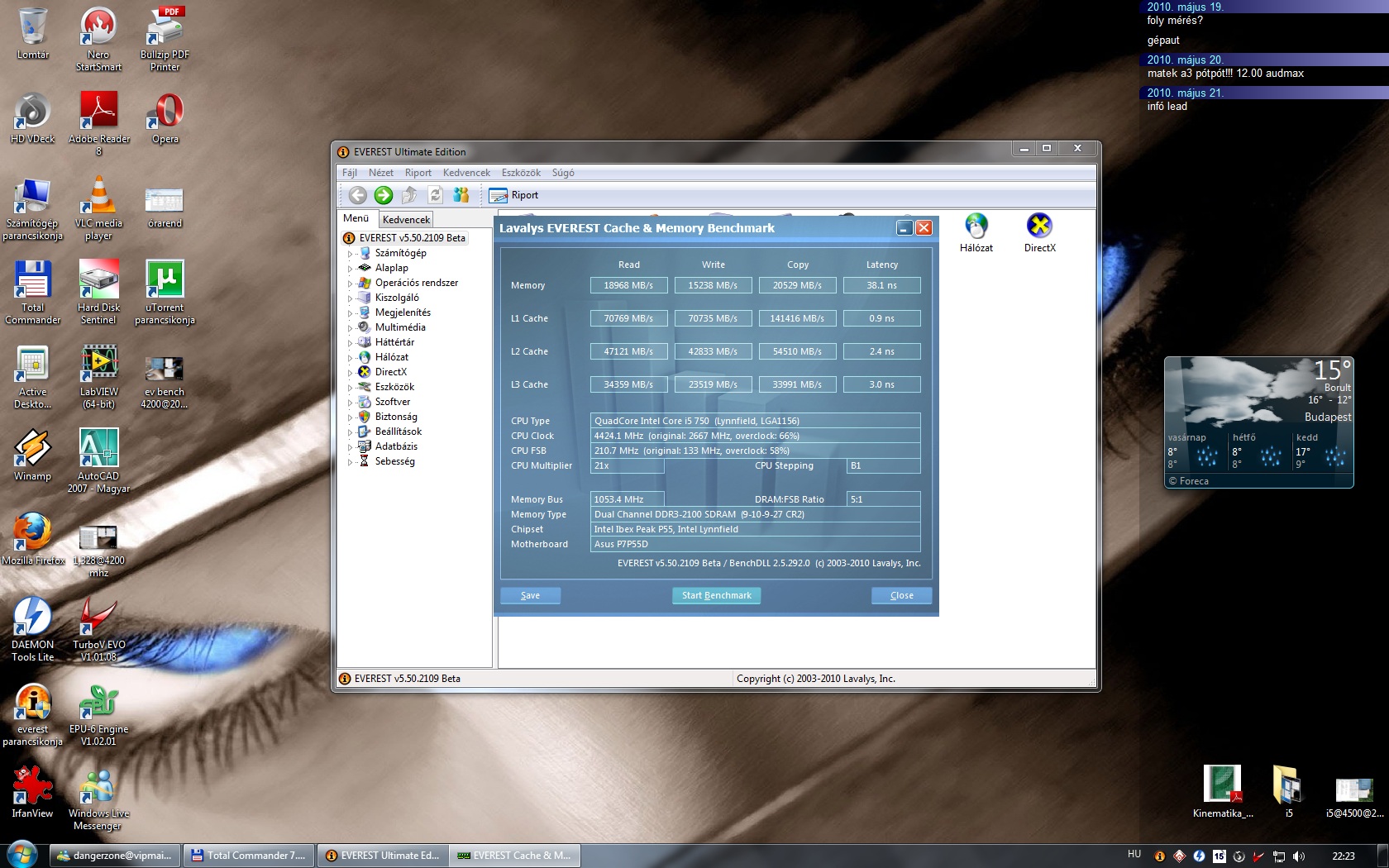Click the taskbar clock showing 22:23

(x=1344, y=856)
